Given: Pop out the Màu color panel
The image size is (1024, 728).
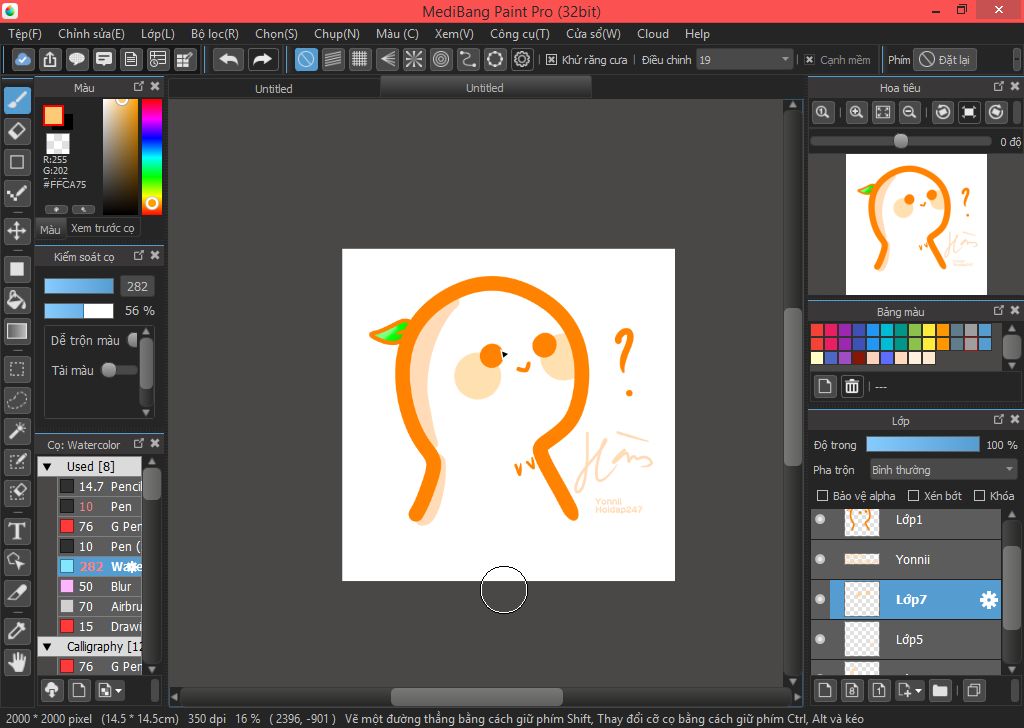Looking at the screenshot, I should (138, 86).
